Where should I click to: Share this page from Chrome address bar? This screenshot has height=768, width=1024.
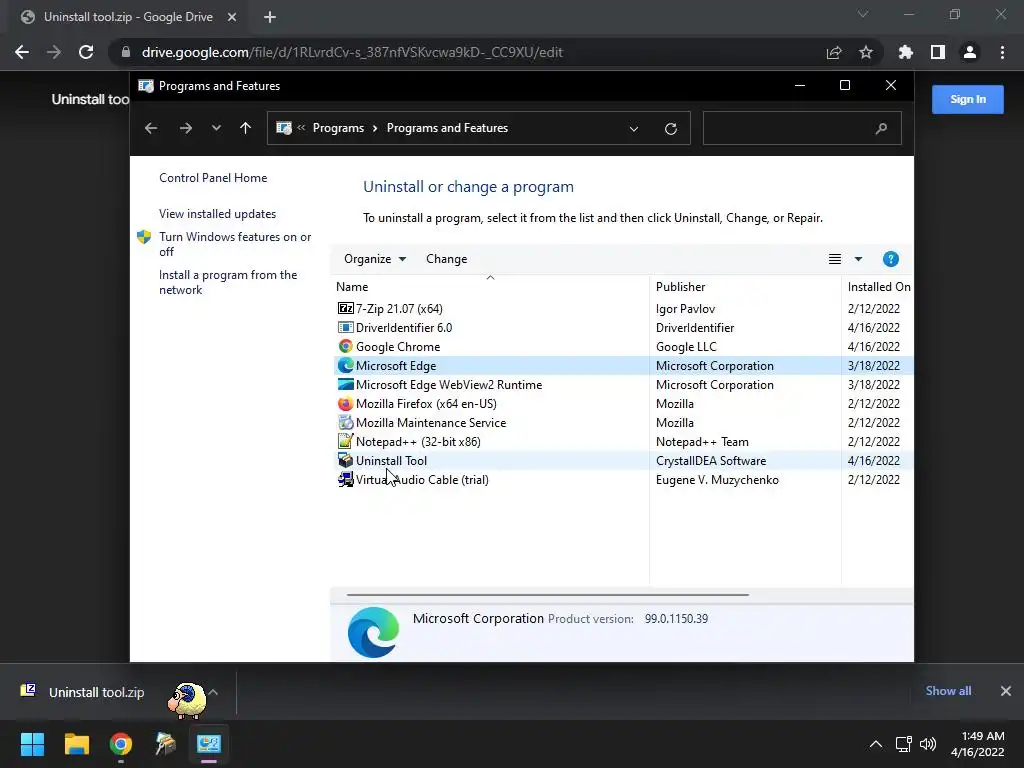coord(833,52)
